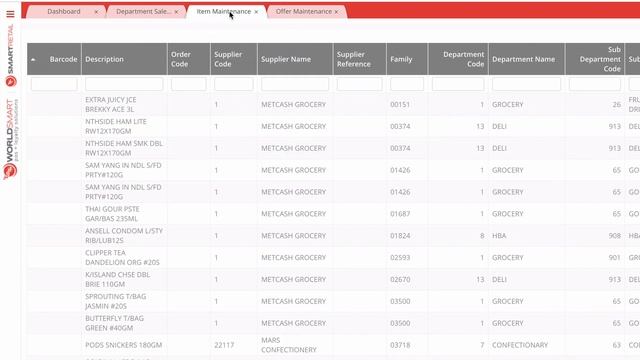Focus the Sub Department Code filter field

595,84
